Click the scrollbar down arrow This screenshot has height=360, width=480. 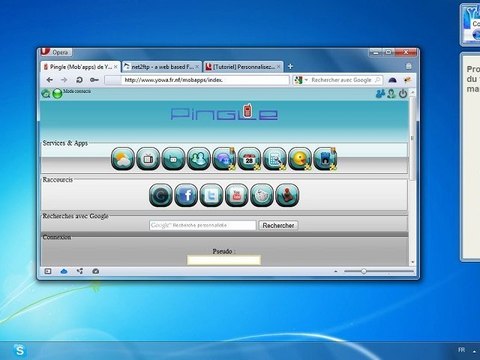click(413, 263)
